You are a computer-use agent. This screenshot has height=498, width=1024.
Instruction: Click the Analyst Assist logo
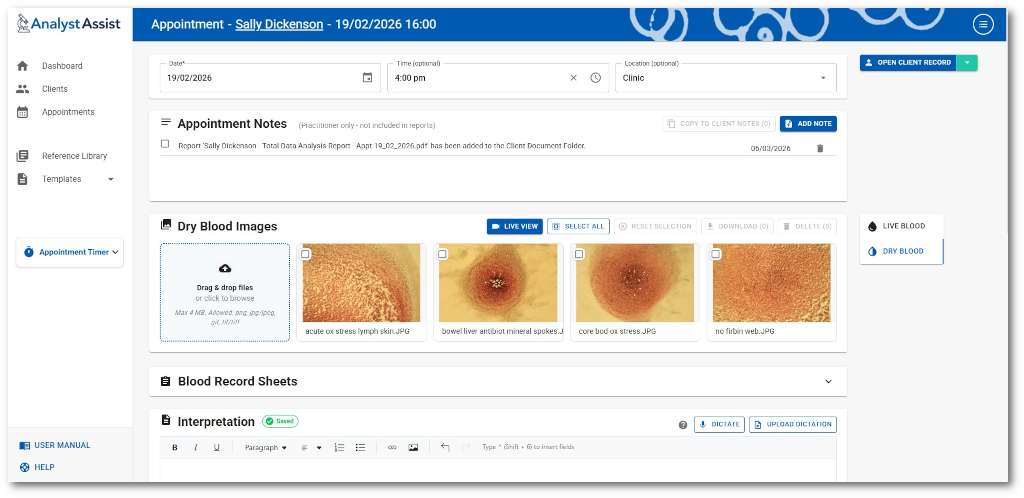pos(69,24)
